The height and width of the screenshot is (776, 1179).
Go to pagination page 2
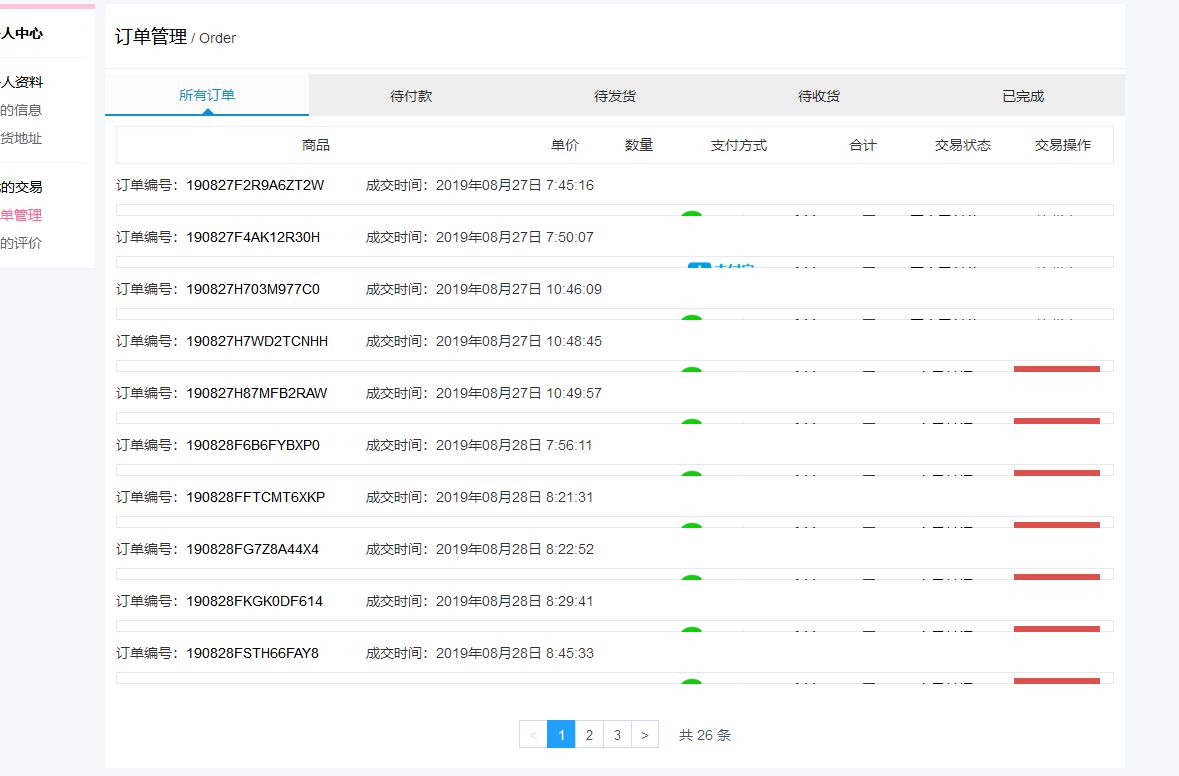coord(590,735)
